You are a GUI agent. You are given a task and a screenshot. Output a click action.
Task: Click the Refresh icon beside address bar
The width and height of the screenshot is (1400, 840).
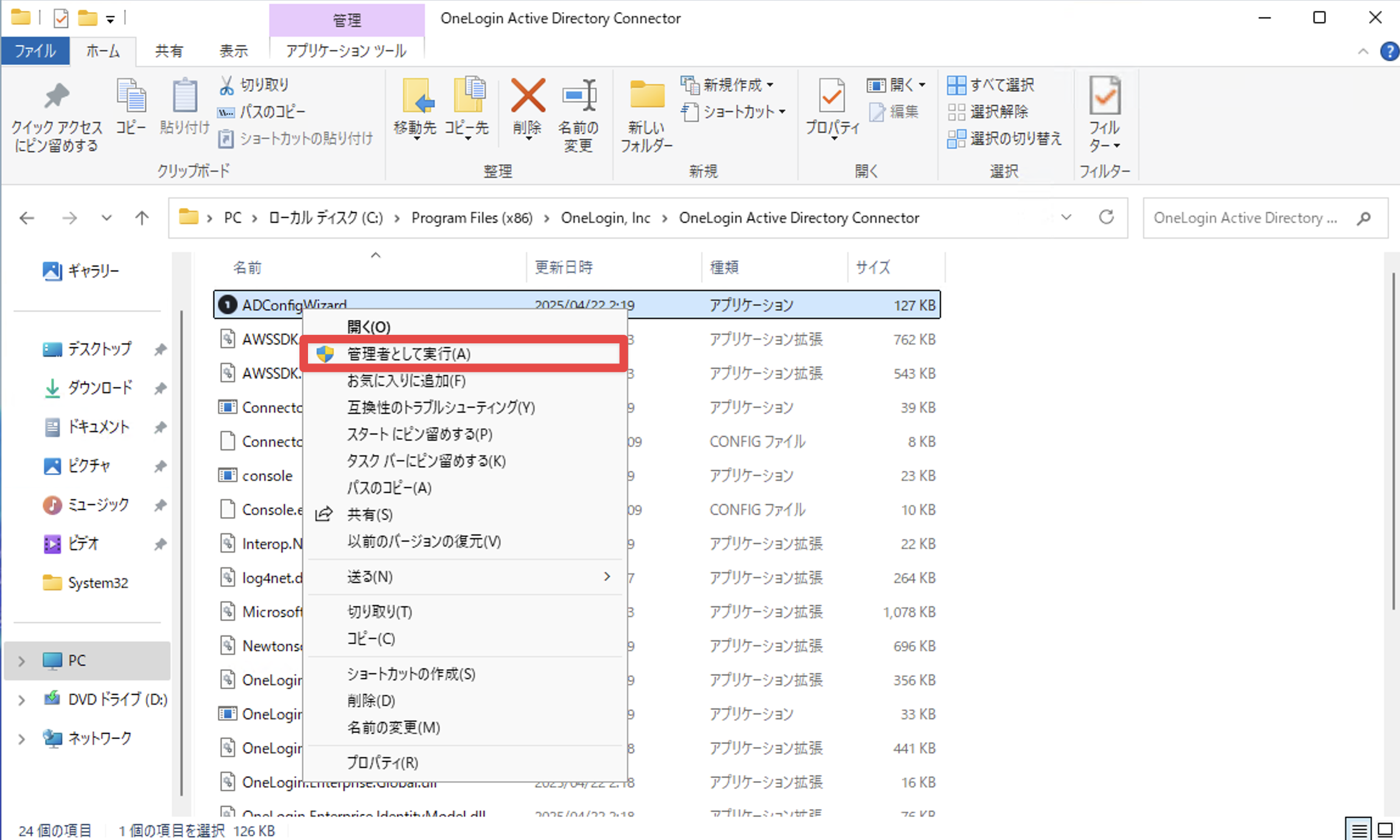[1106, 217]
